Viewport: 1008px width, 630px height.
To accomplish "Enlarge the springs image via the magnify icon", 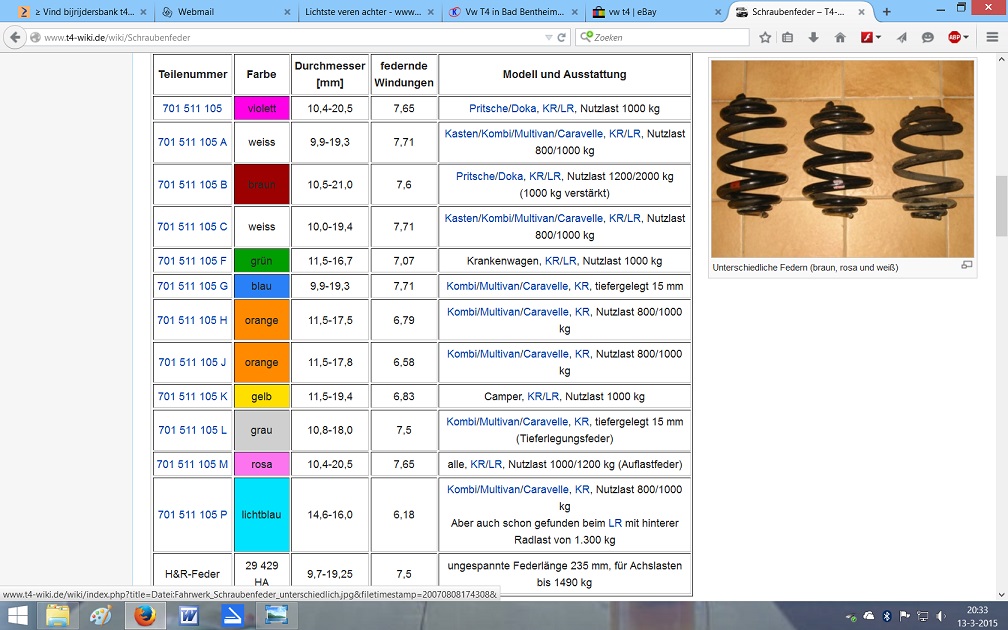I will pos(966,266).
